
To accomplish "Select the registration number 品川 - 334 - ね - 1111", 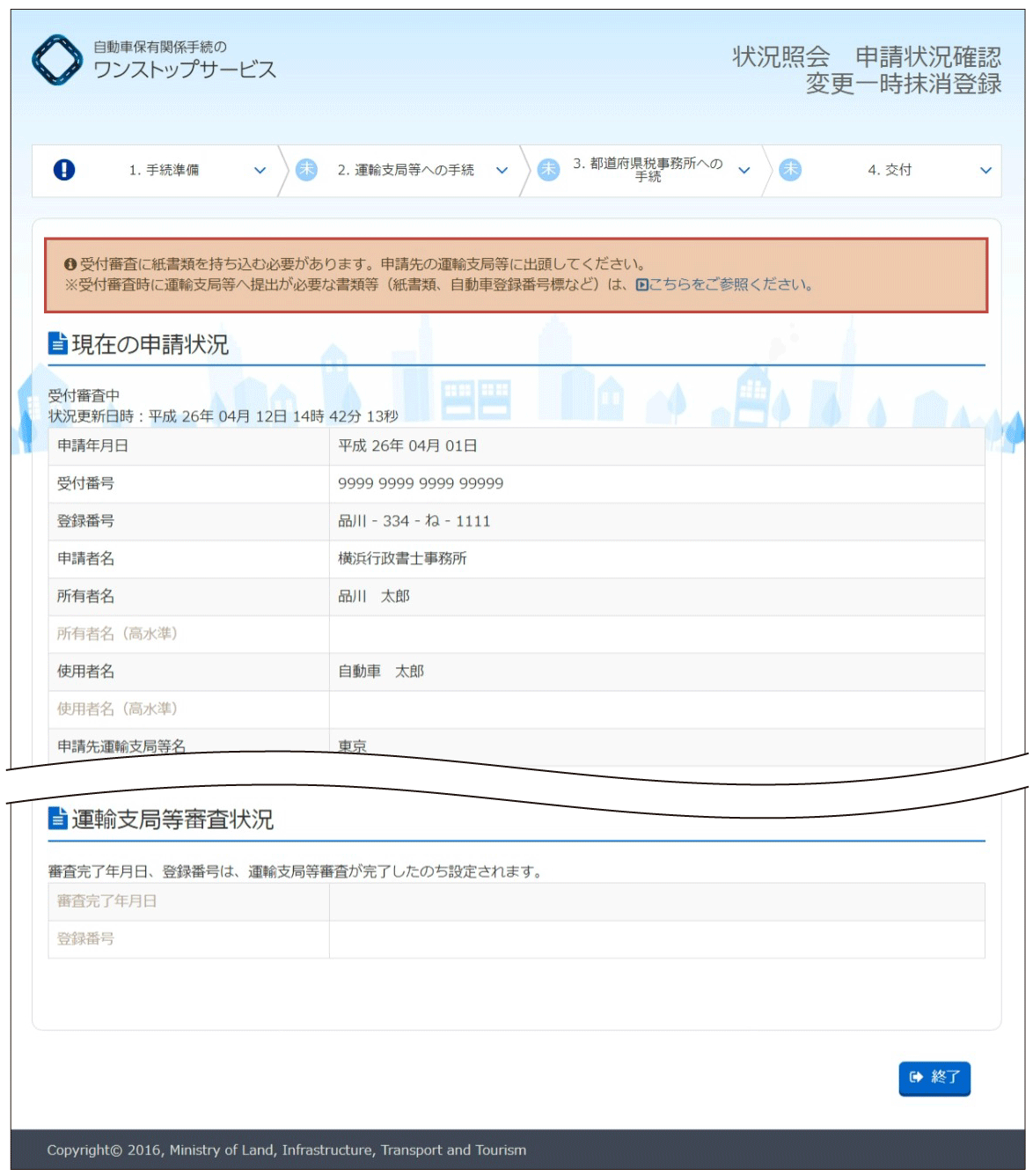I will 414,521.
